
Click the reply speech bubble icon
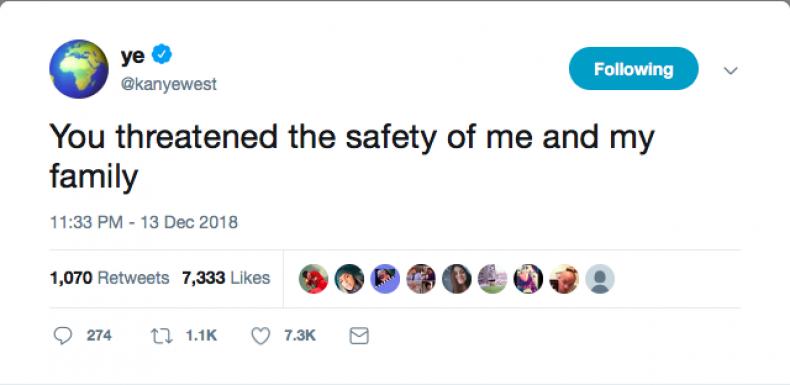63,336
